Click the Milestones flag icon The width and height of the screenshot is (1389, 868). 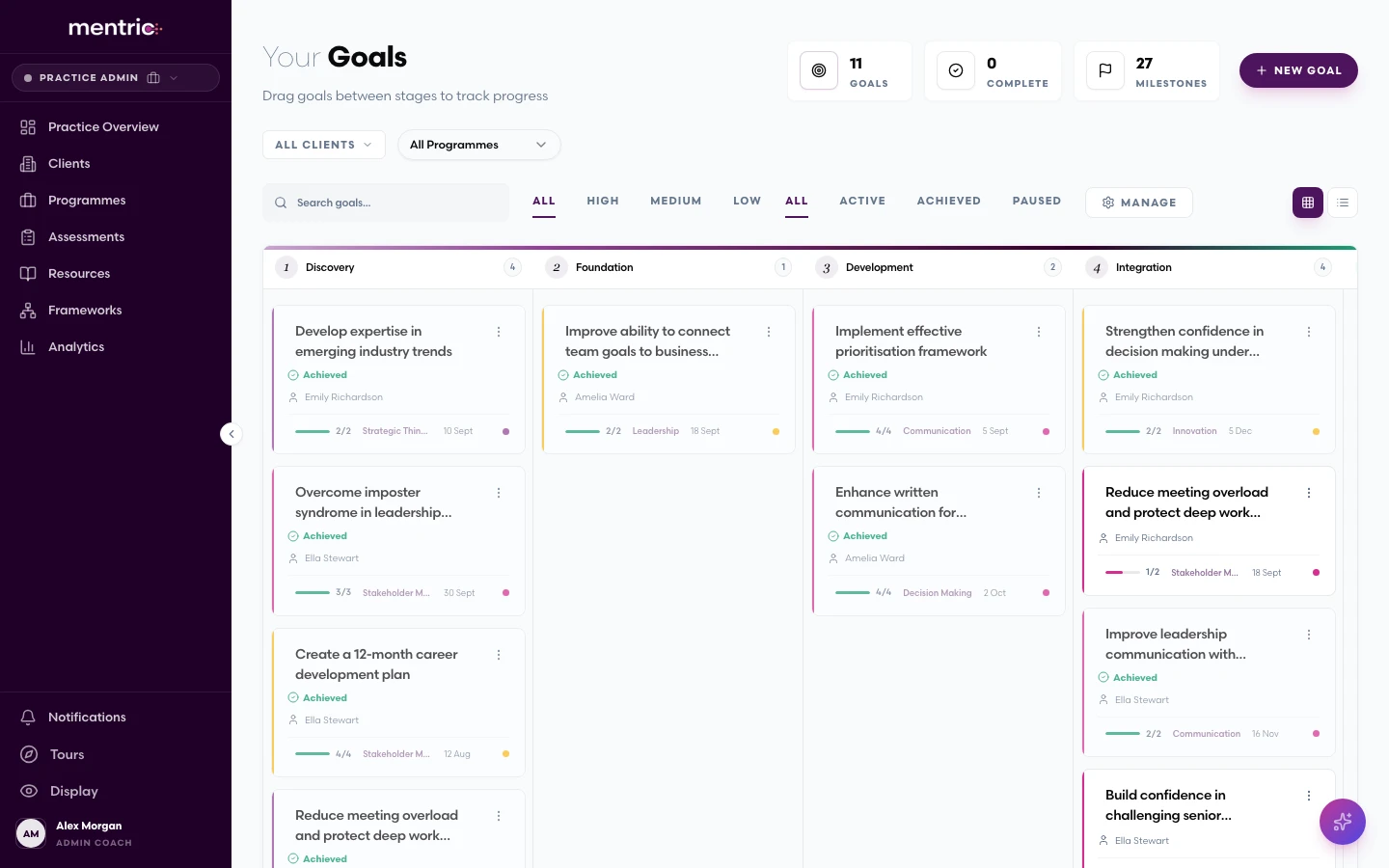click(x=1105, y=70)
